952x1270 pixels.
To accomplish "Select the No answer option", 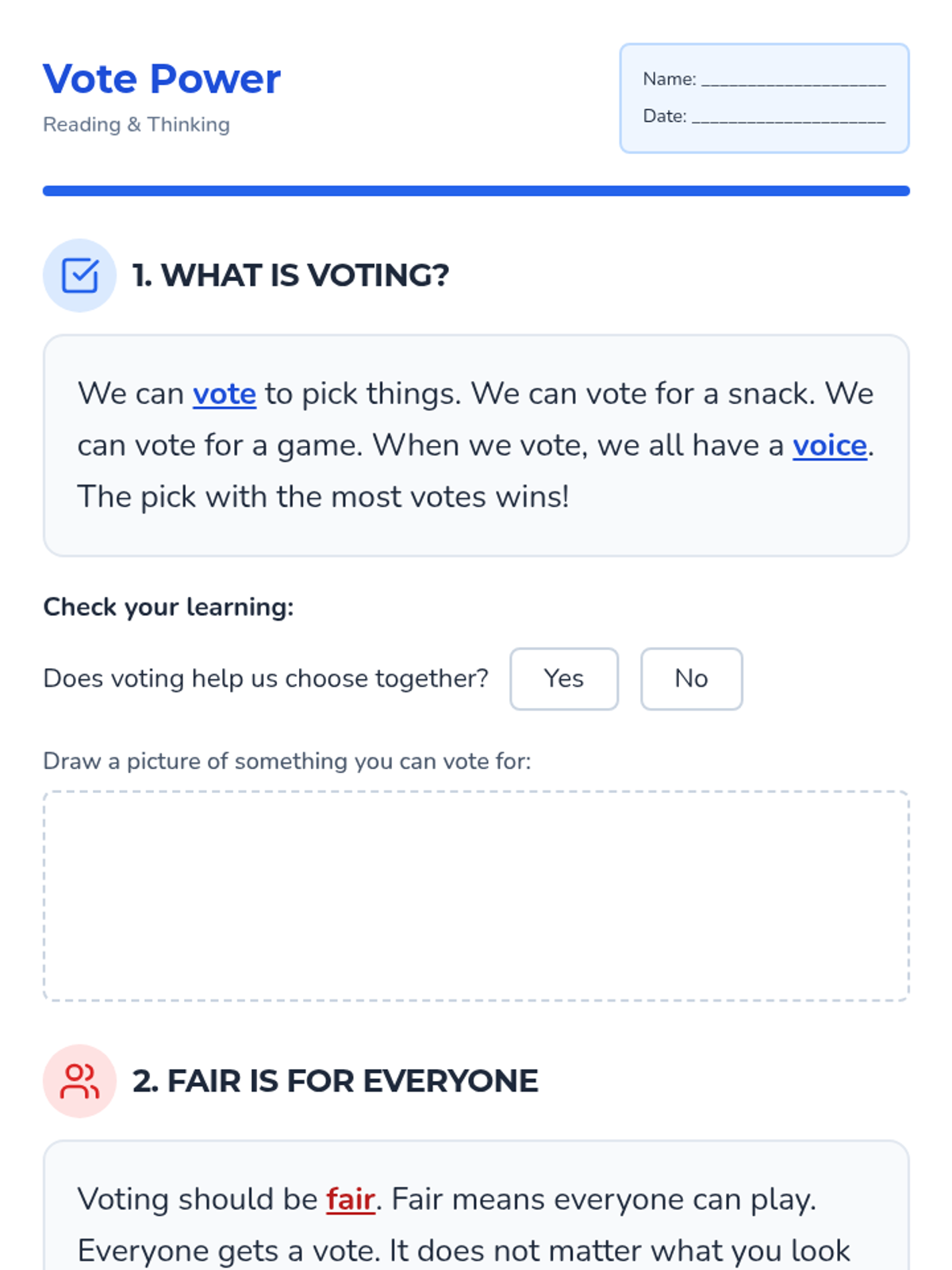I will [x=691, y=679].
